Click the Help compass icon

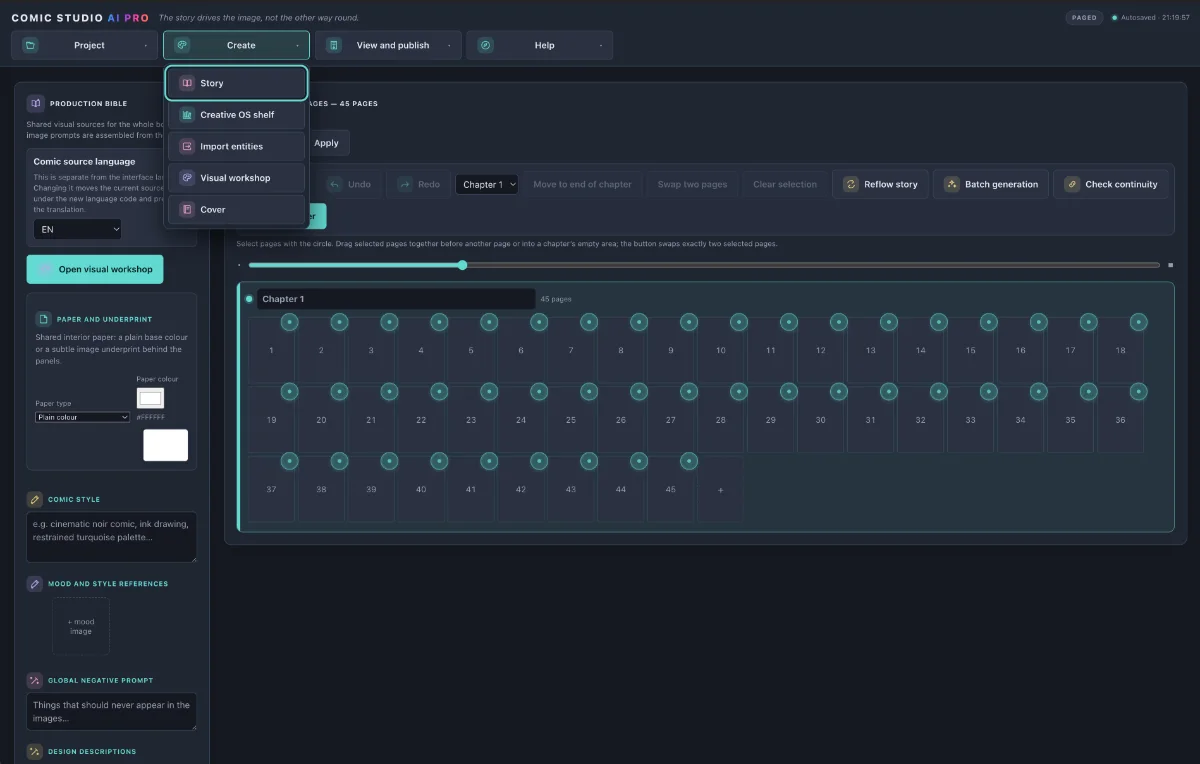pyautogui.click(x=485, y=45)
